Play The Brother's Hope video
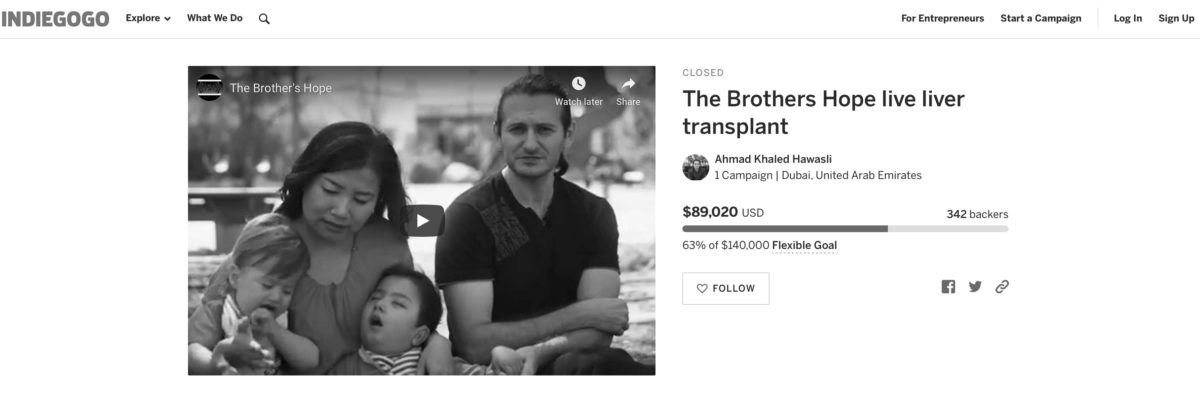 coord(423,221)
